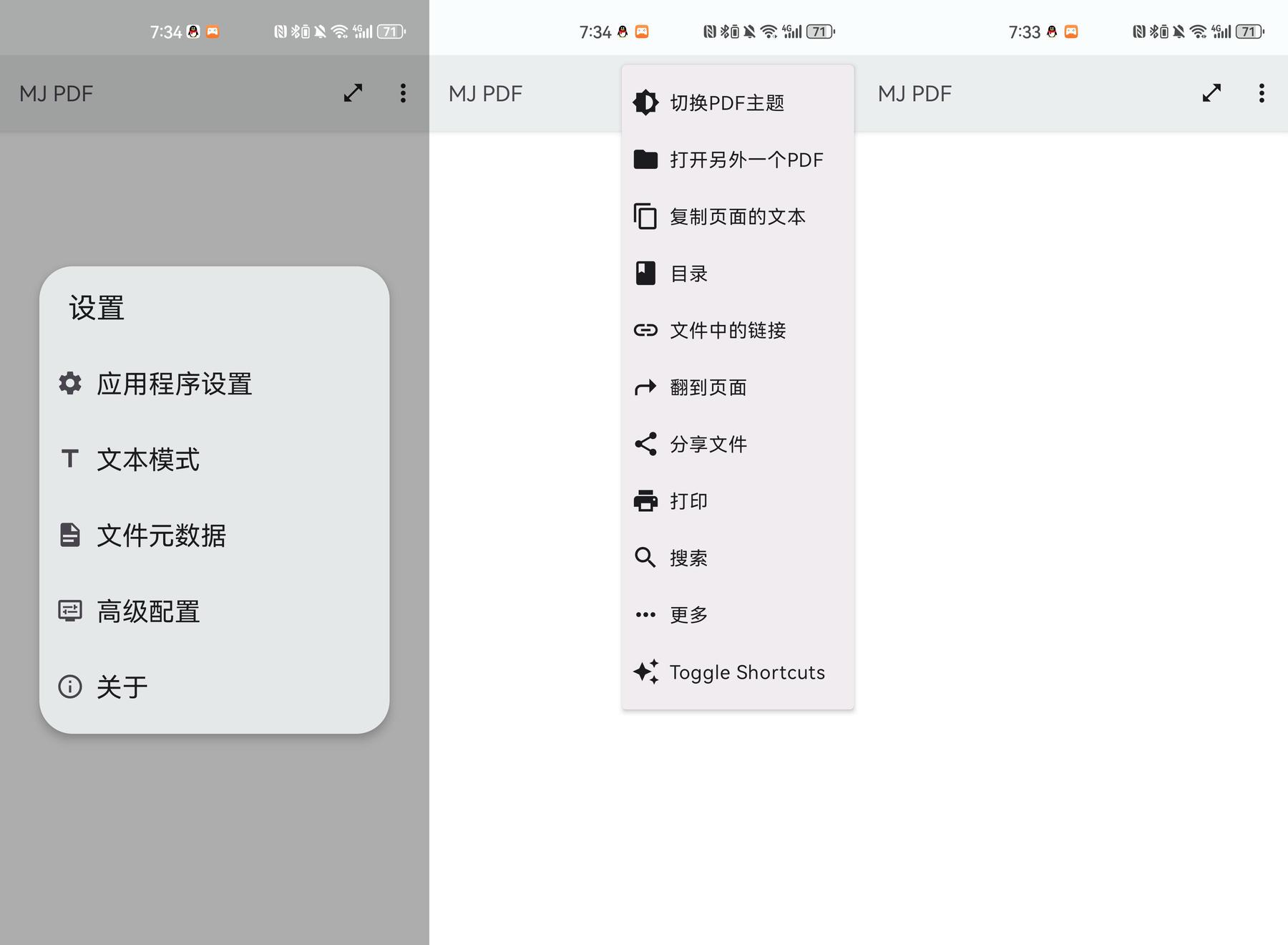Tap the three-dot menu in the left dimmed screen
This screenshot has height=945, width=1288.
[403, 93]
